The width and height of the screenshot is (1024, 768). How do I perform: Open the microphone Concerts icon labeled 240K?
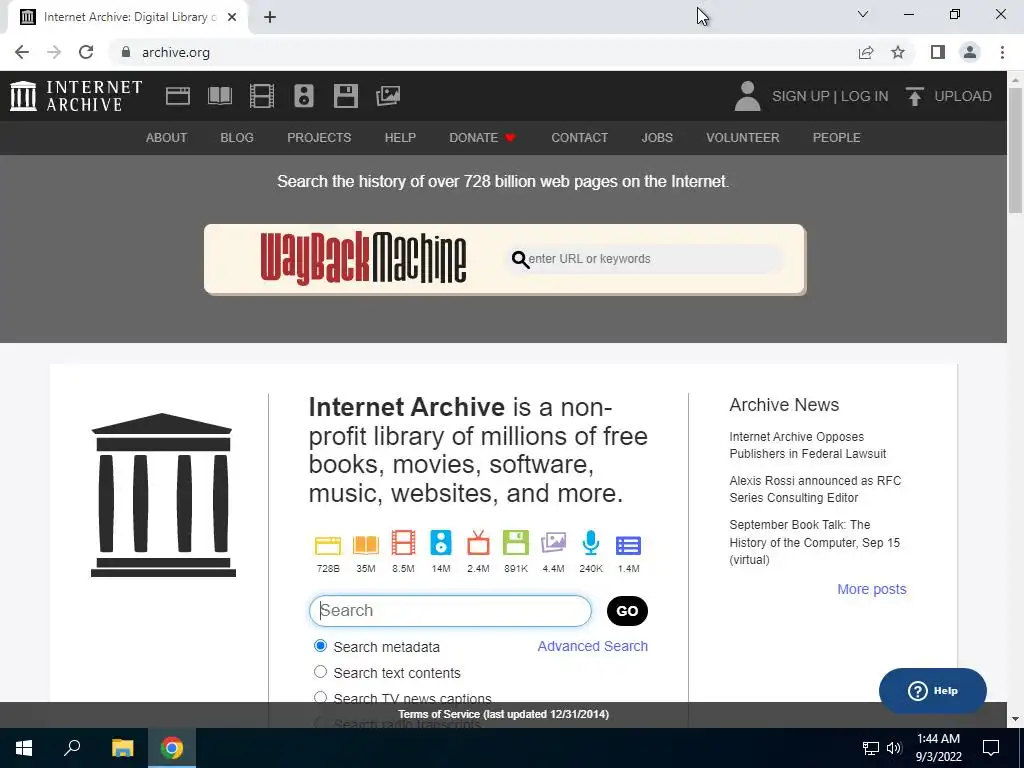pos(590,543)
